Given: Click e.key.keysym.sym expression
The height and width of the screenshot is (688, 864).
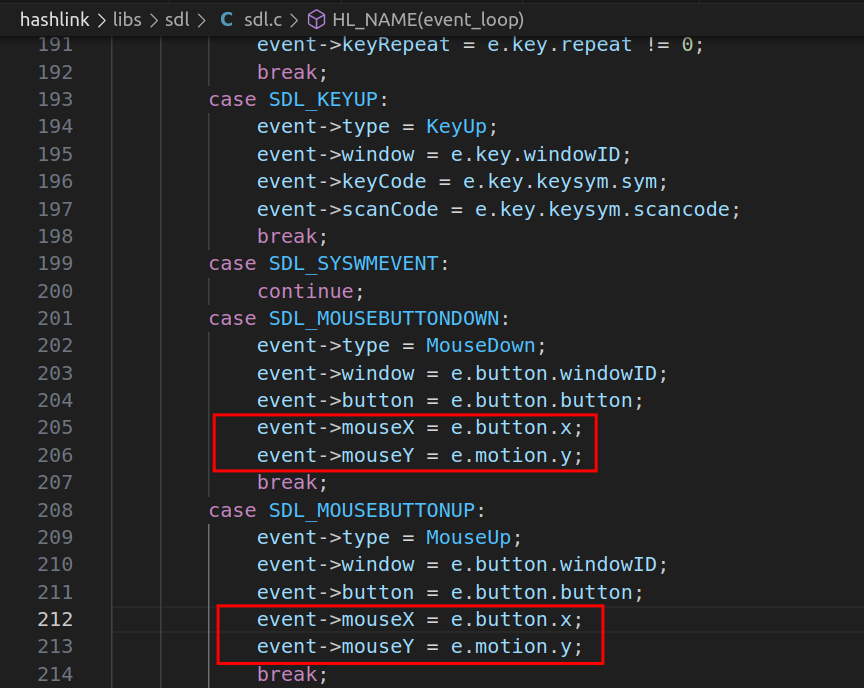Looking at the screenshot, I should (x=560, y=182).
